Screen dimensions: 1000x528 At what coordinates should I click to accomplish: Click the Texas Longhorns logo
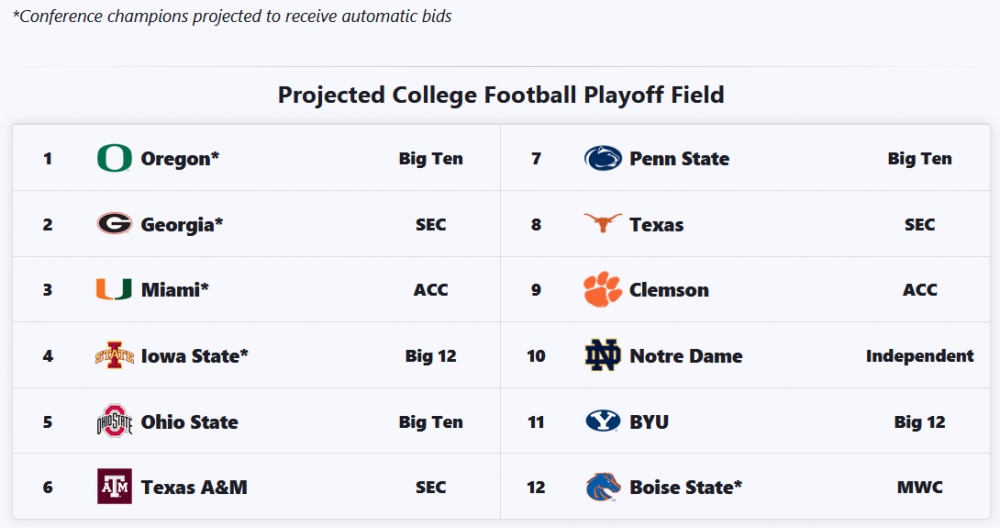(x=603, y=224)
